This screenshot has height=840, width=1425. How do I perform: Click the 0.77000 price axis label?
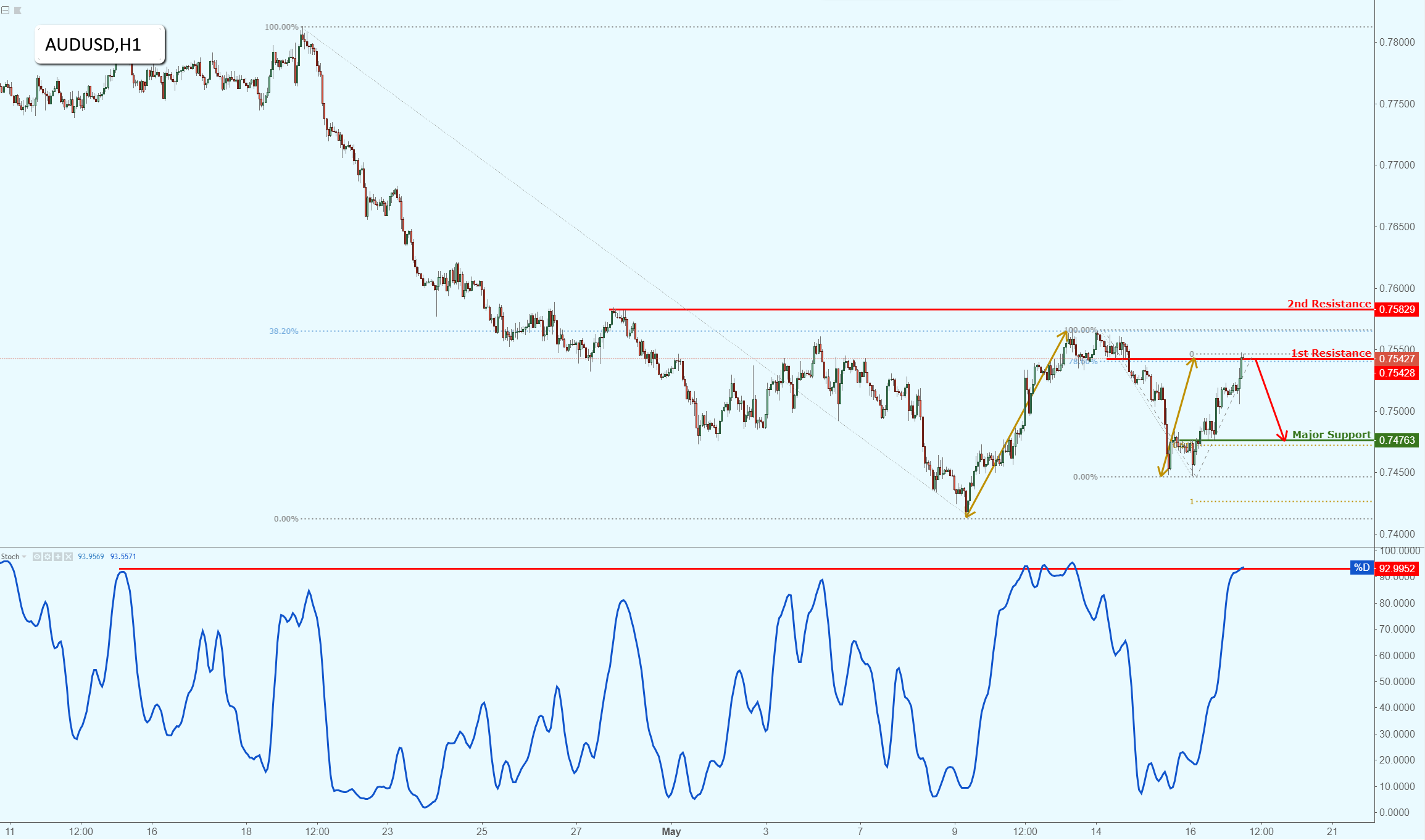1397,165
